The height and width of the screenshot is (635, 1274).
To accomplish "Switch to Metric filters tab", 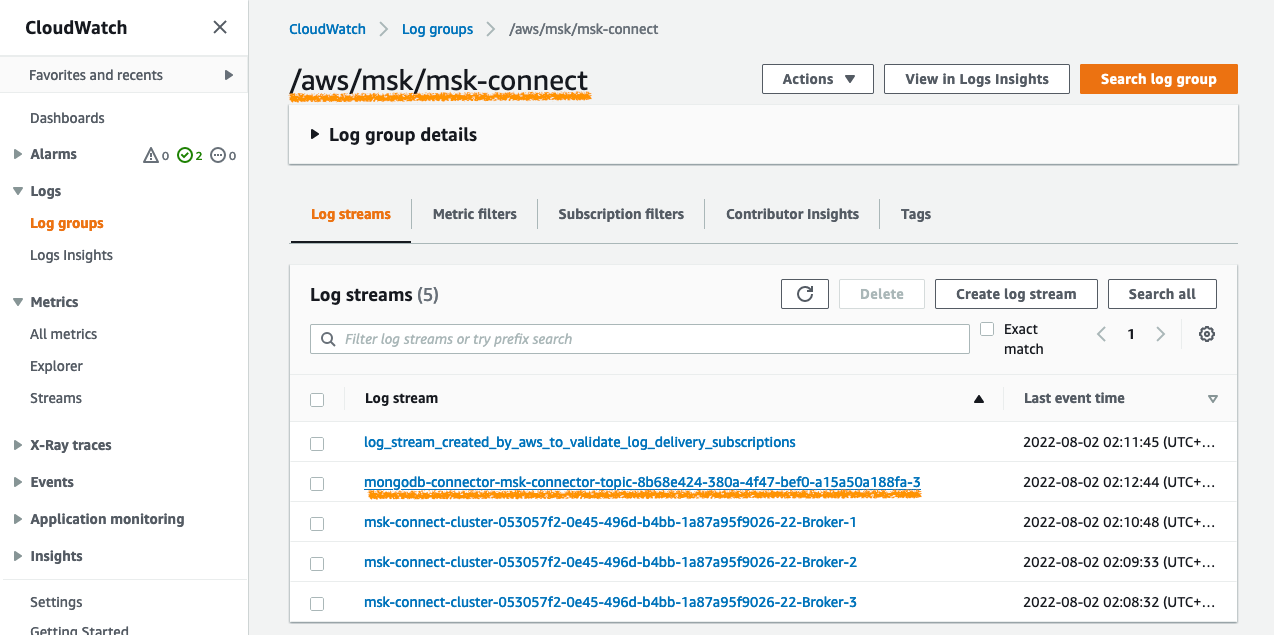I will 475,214.
